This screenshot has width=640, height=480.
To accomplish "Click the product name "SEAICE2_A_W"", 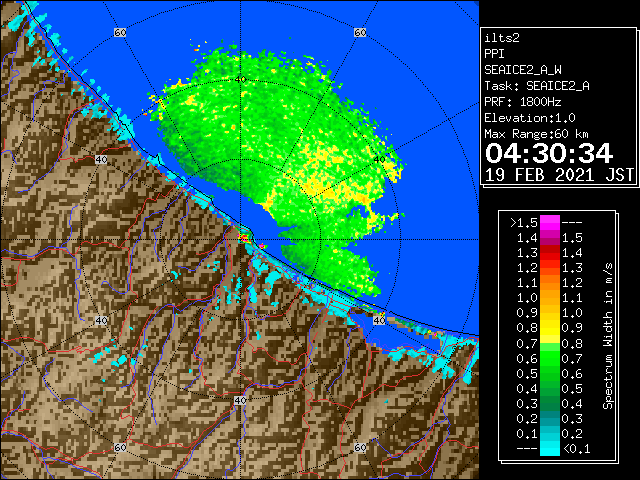I will [522, 70].
